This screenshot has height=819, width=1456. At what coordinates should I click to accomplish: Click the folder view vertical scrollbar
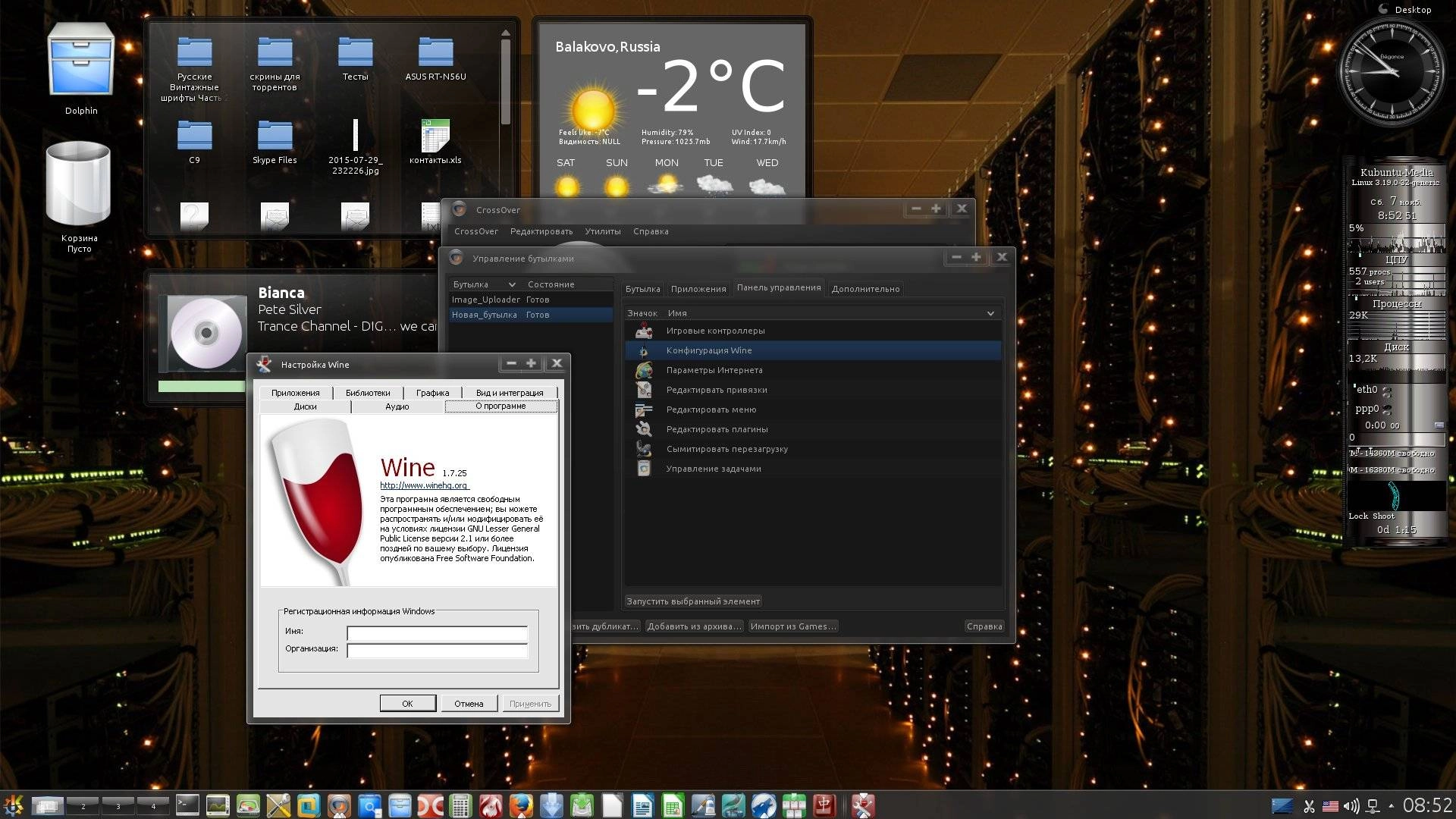tap(506, 83)
